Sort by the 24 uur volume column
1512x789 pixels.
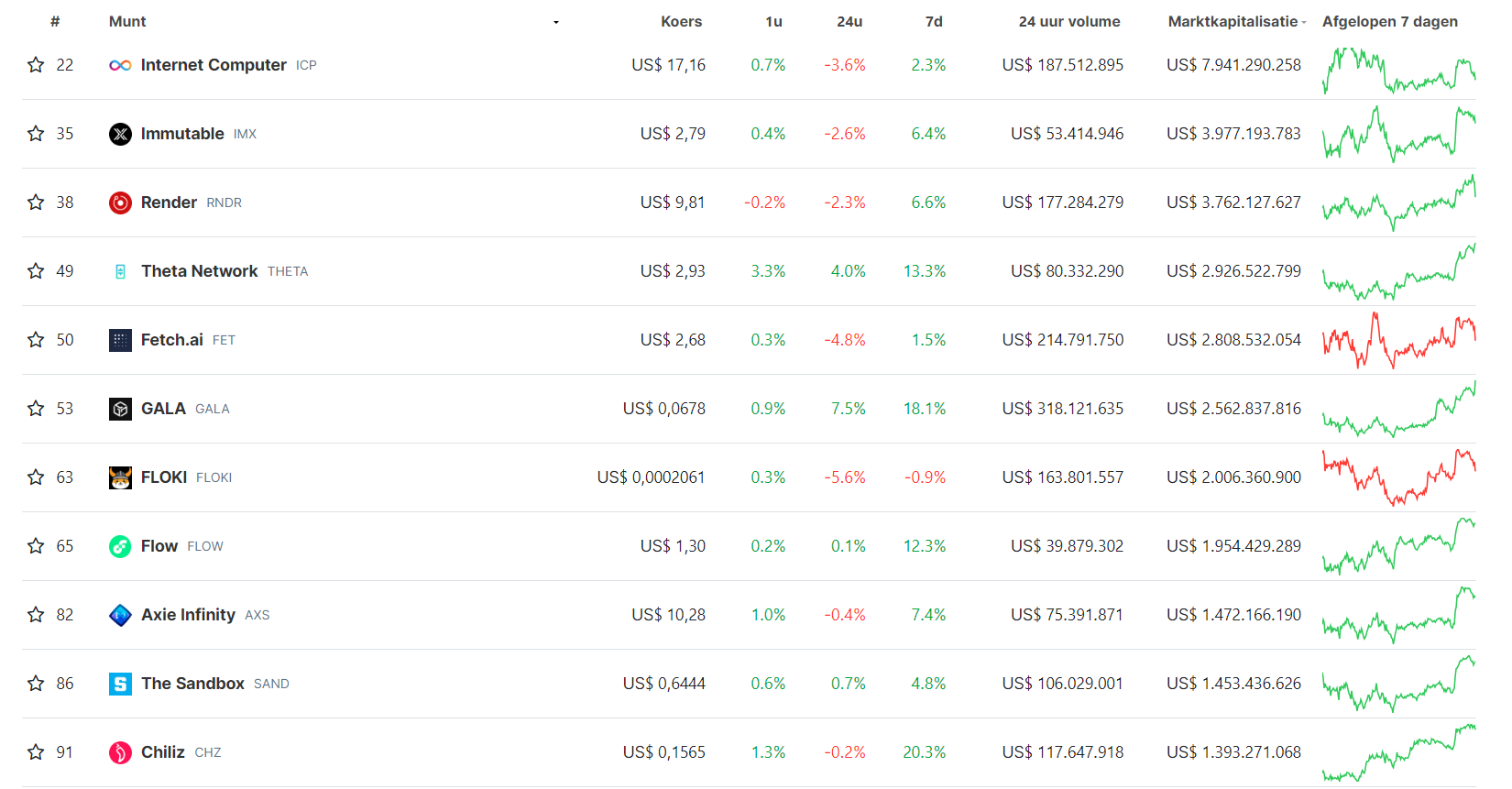(1068, 21)
